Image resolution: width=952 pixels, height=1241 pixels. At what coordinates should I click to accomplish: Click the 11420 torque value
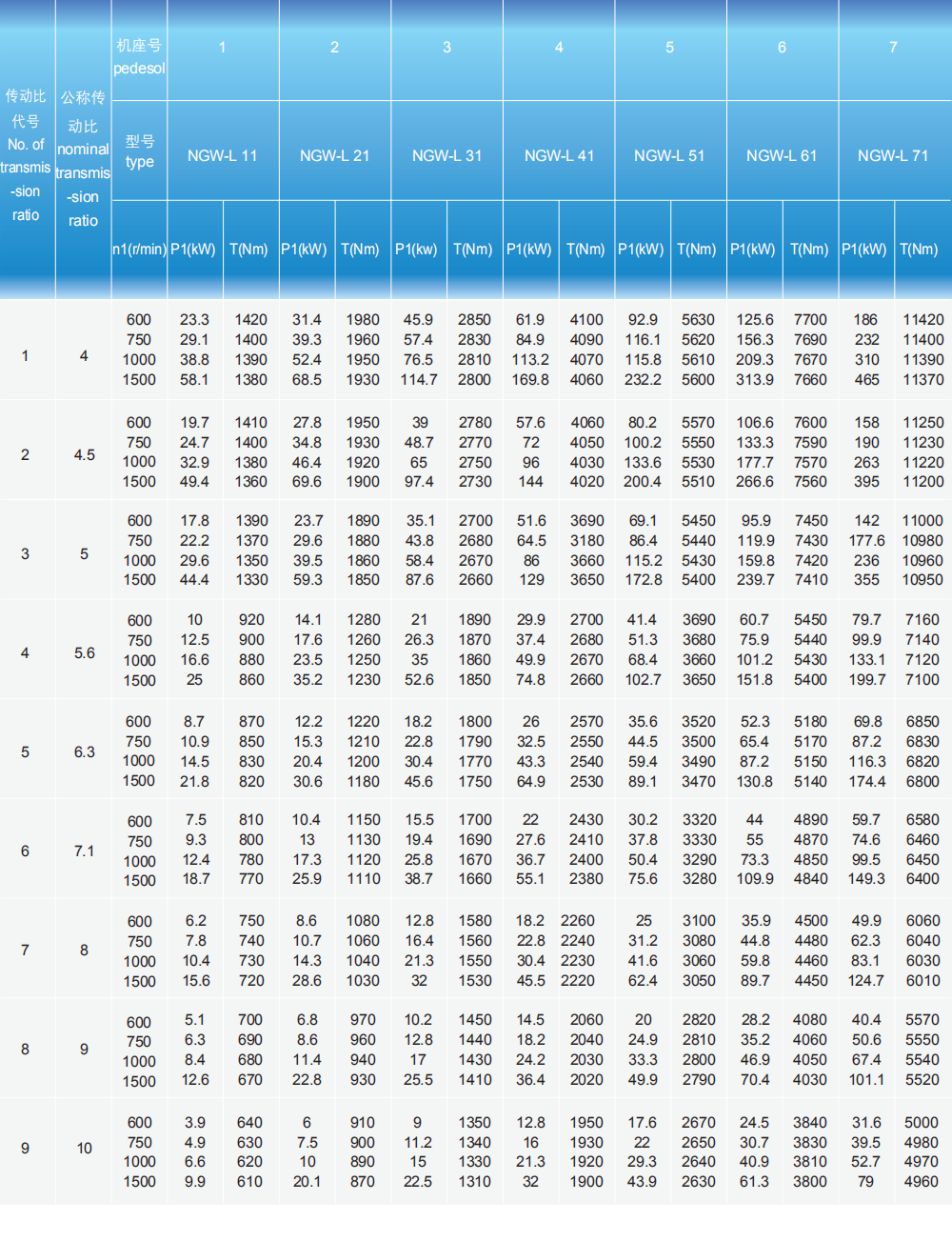(922, 320)
